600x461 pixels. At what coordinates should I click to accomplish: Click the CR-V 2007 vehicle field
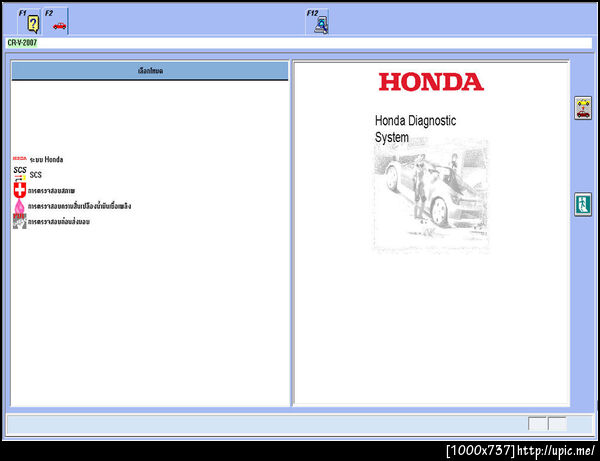click(299, 43)
